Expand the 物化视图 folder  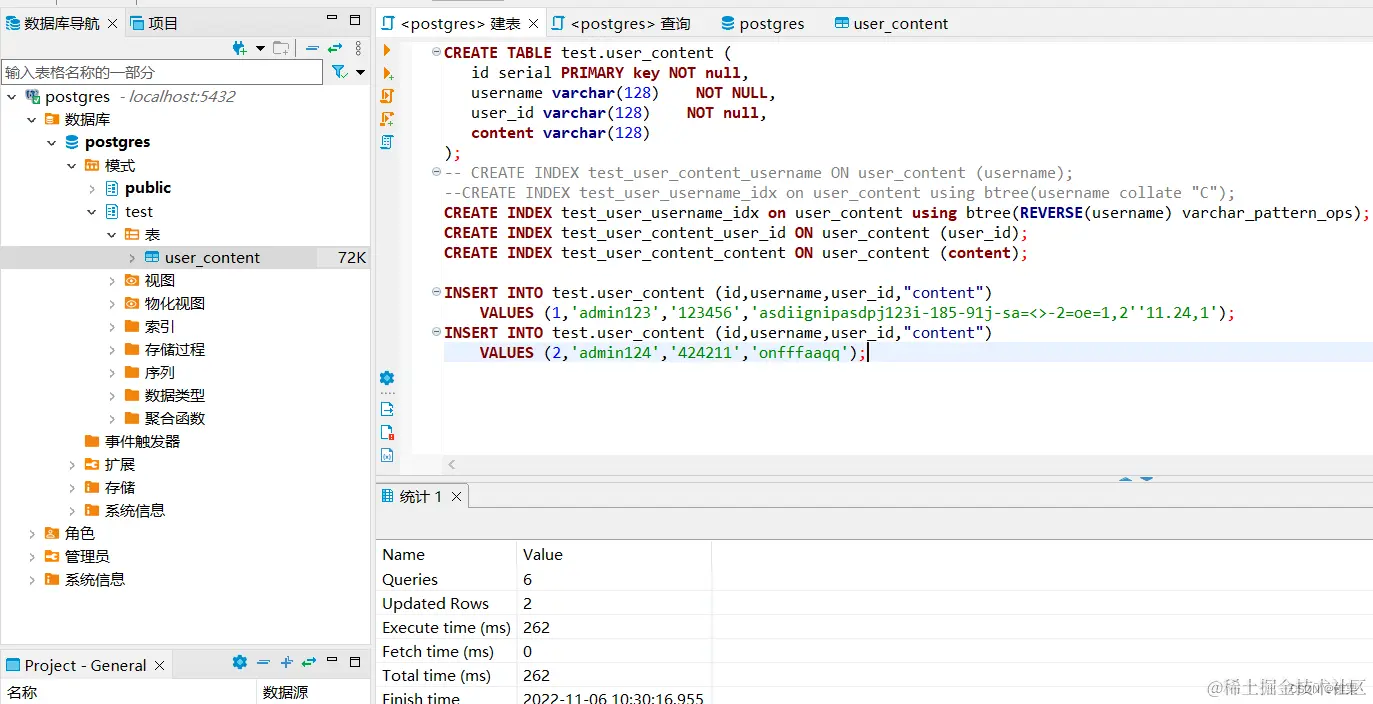pyautogui.click(x=112, y=304)
